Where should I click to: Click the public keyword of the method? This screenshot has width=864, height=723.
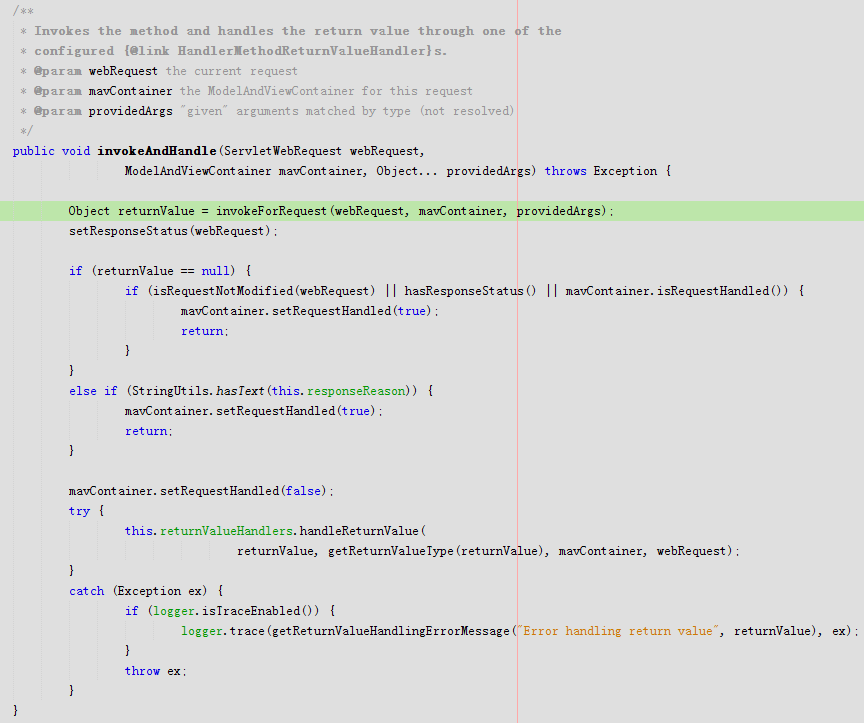click(34, 151)
